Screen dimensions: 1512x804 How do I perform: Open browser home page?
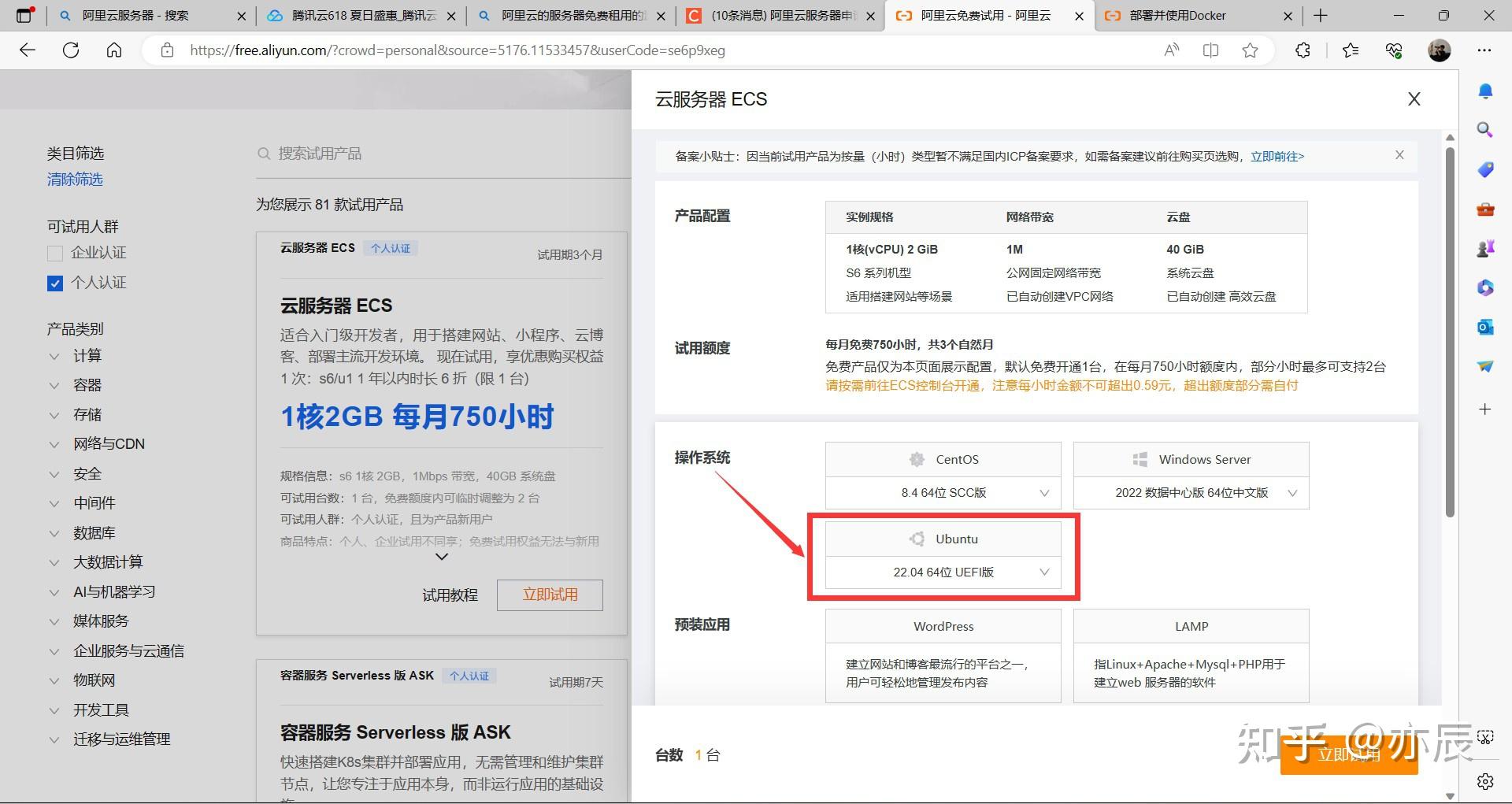click(114, 50)
